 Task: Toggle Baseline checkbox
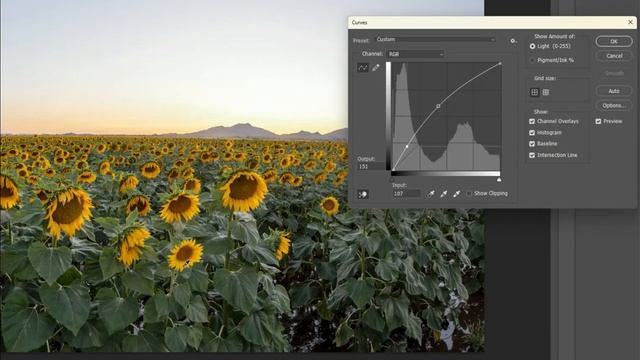pos(532,144)
